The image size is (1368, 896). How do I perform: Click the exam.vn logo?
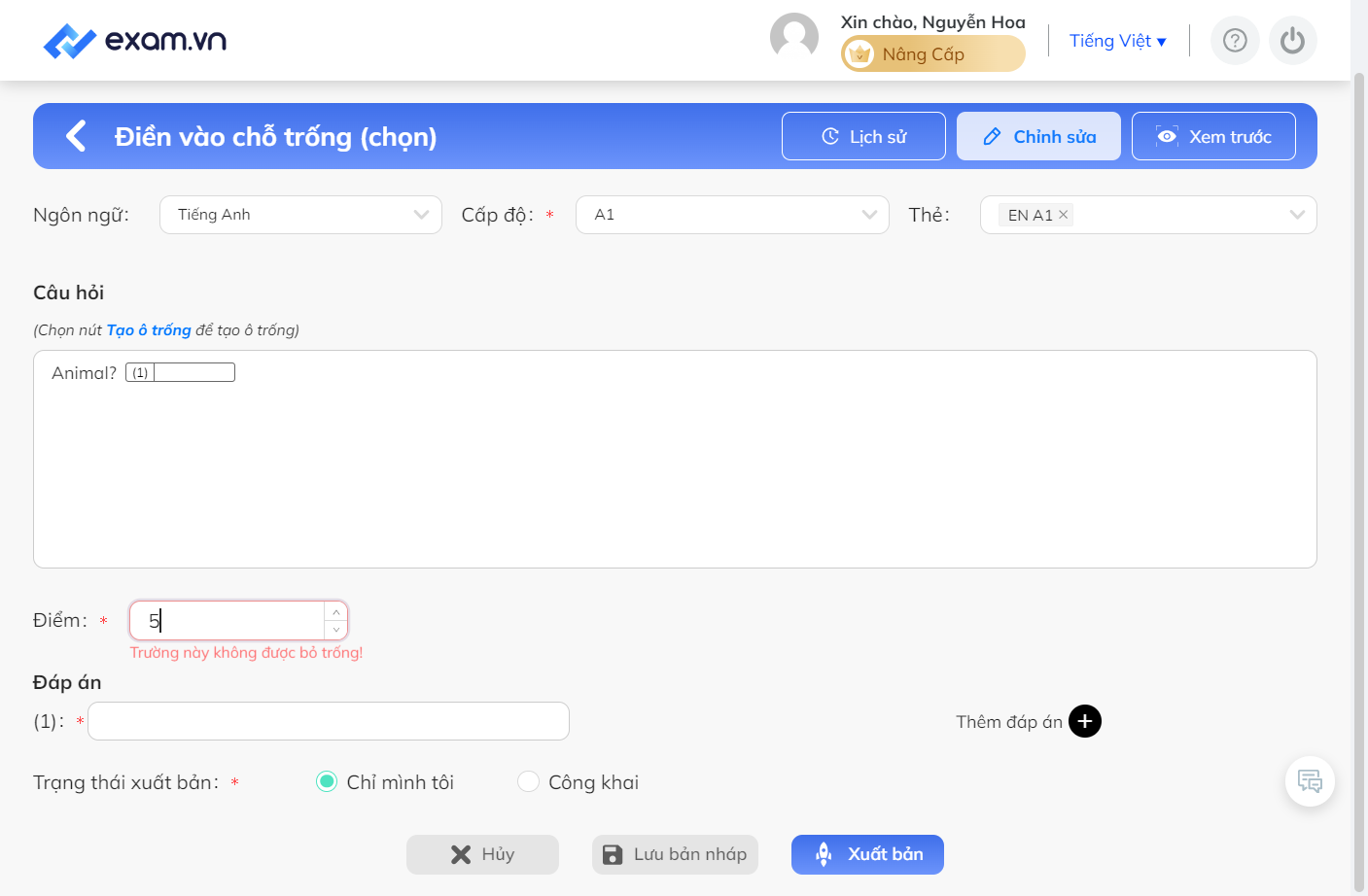click(134, 41)
